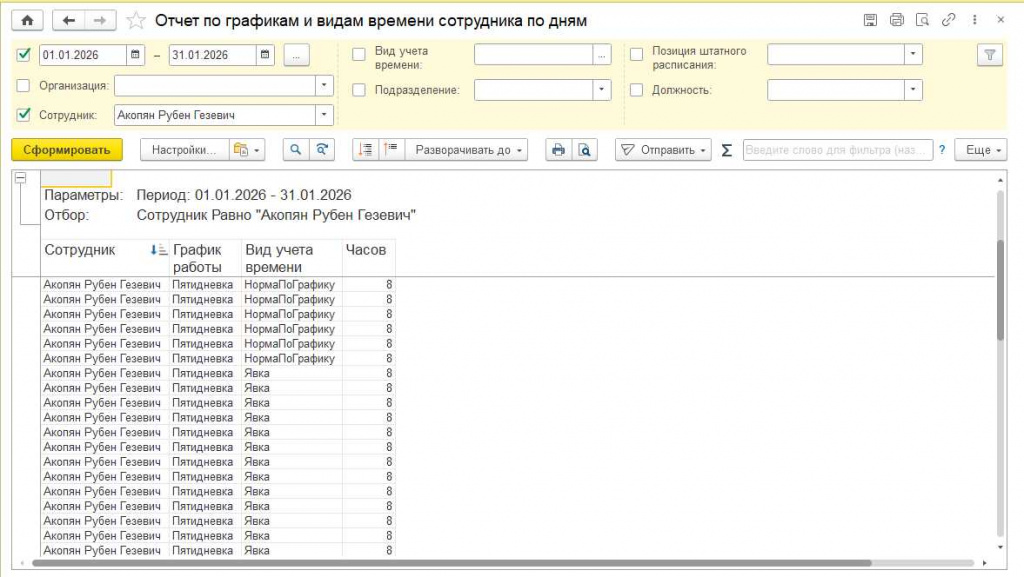The image size is (1024, 577).
Task: Click the Сформировать button
Action: 67,149
